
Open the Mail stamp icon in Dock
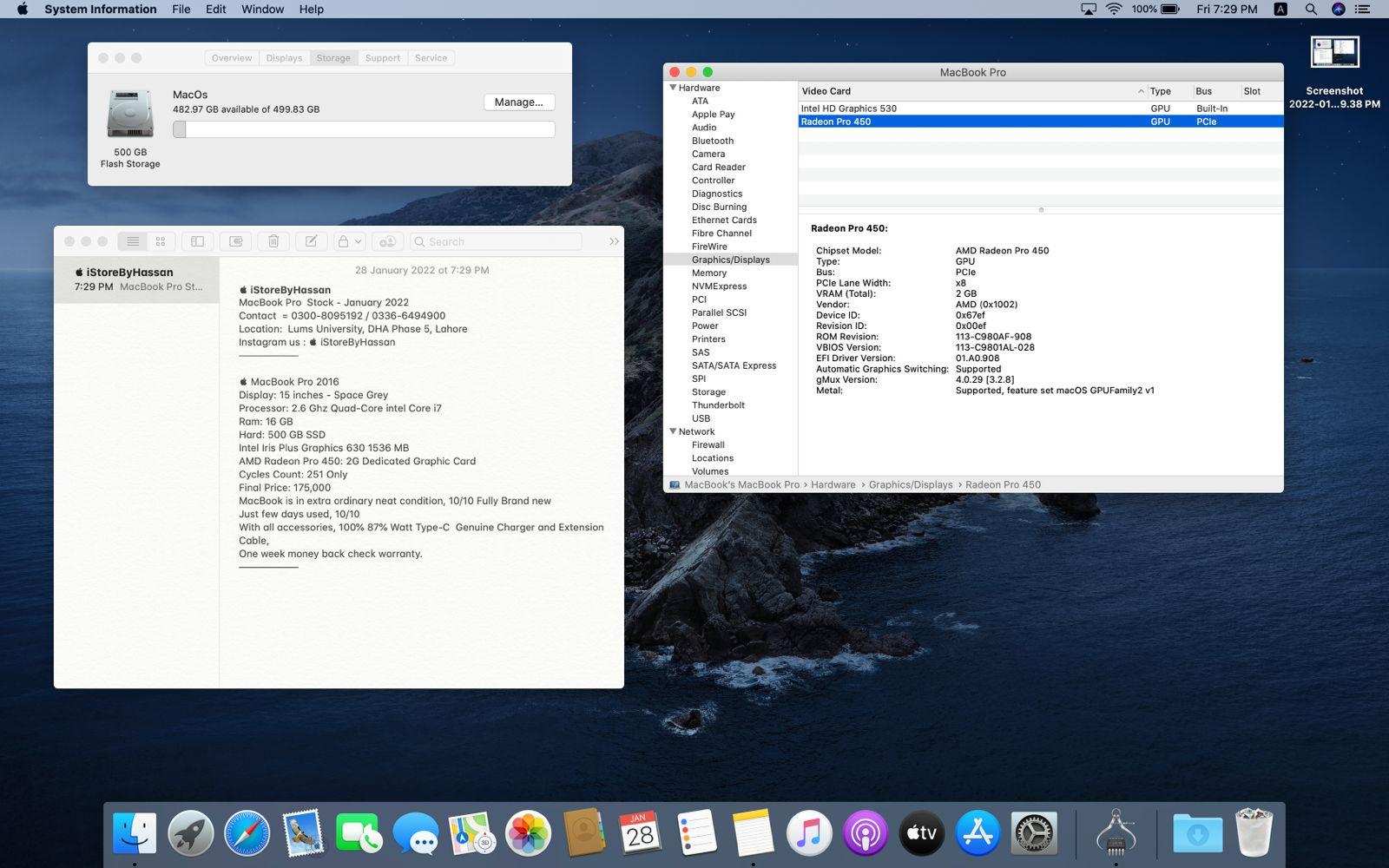tap(303, 833)
